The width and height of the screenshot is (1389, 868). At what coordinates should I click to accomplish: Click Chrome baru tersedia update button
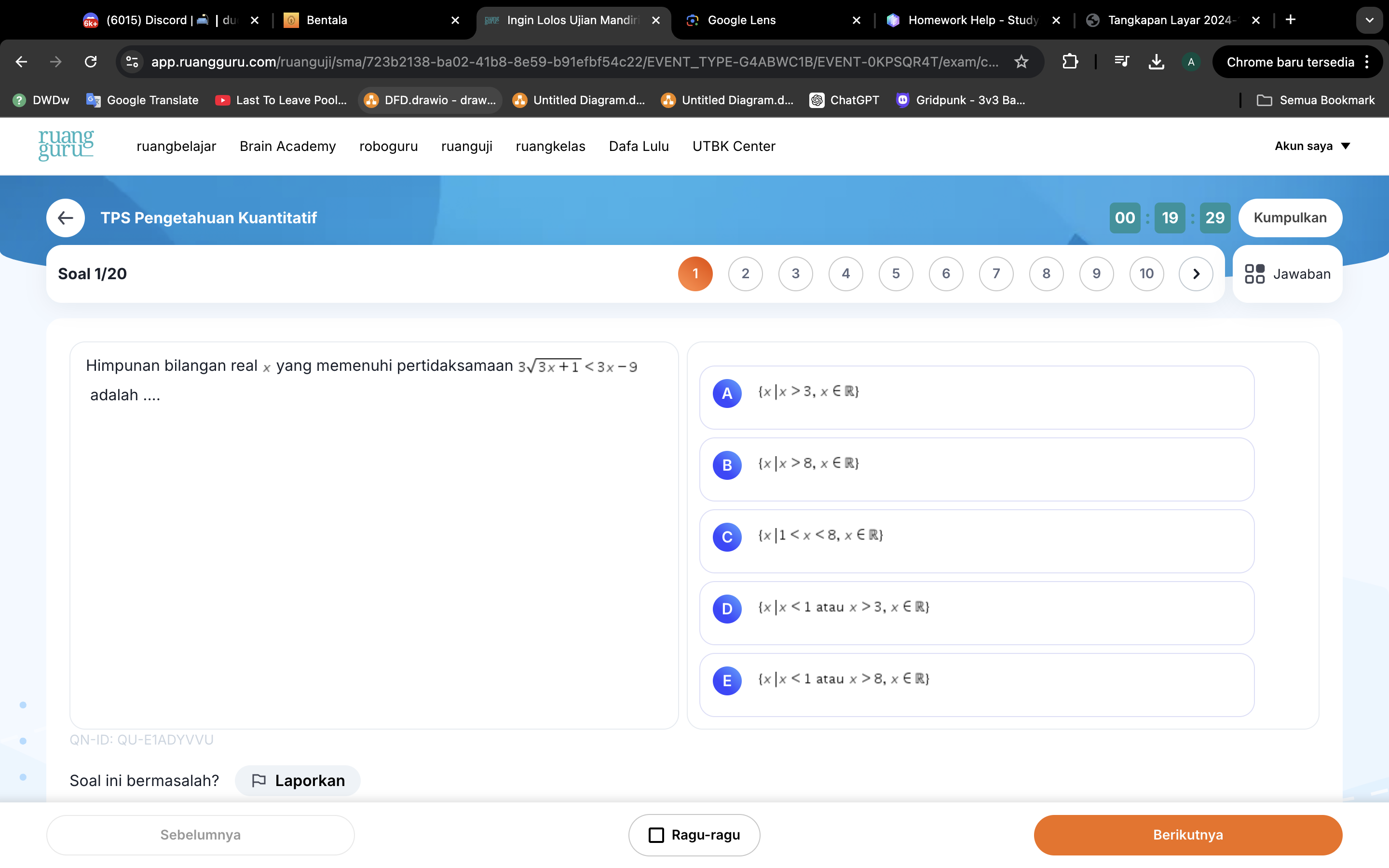(1290, 61)
